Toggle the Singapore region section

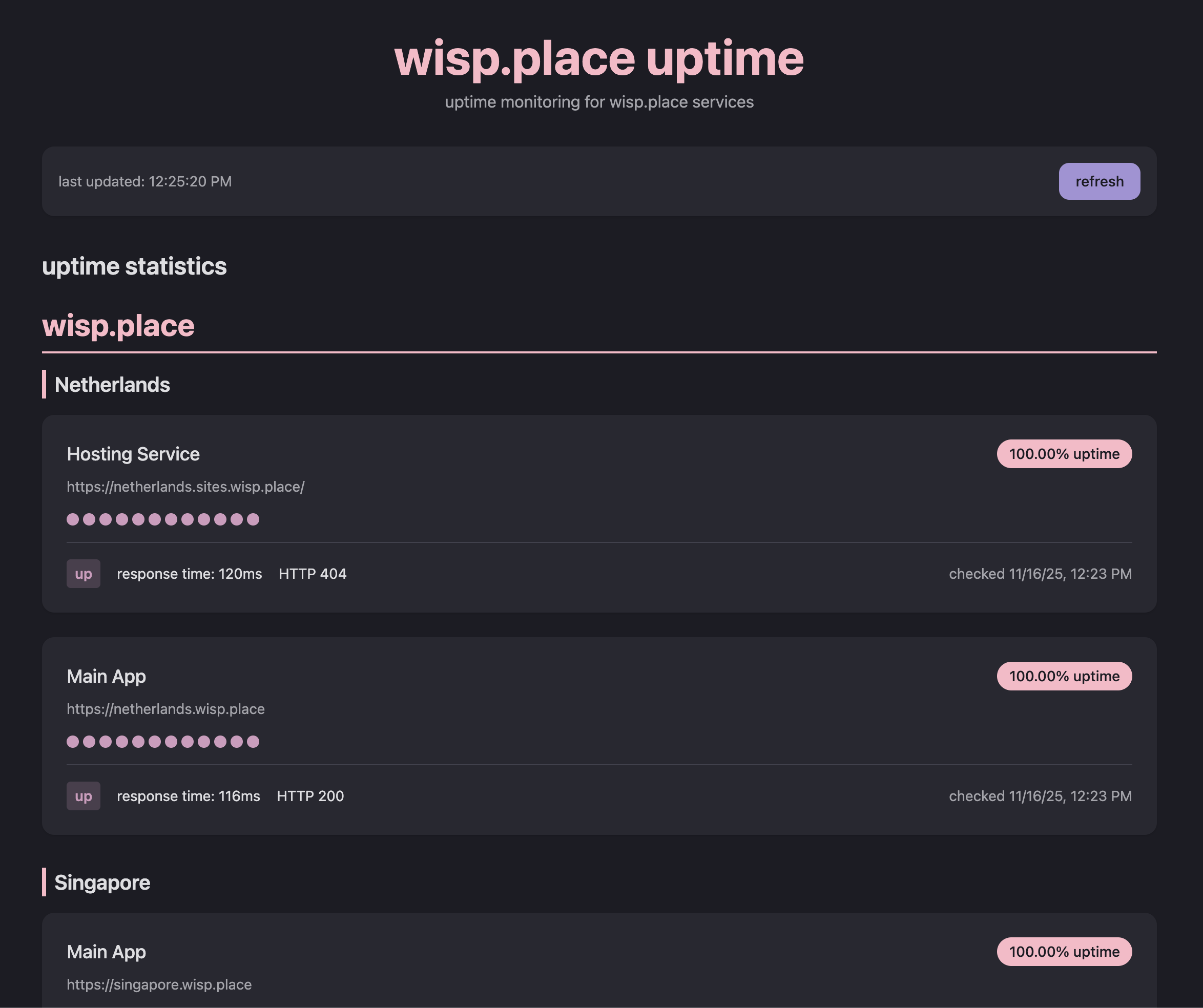point(102,883)
